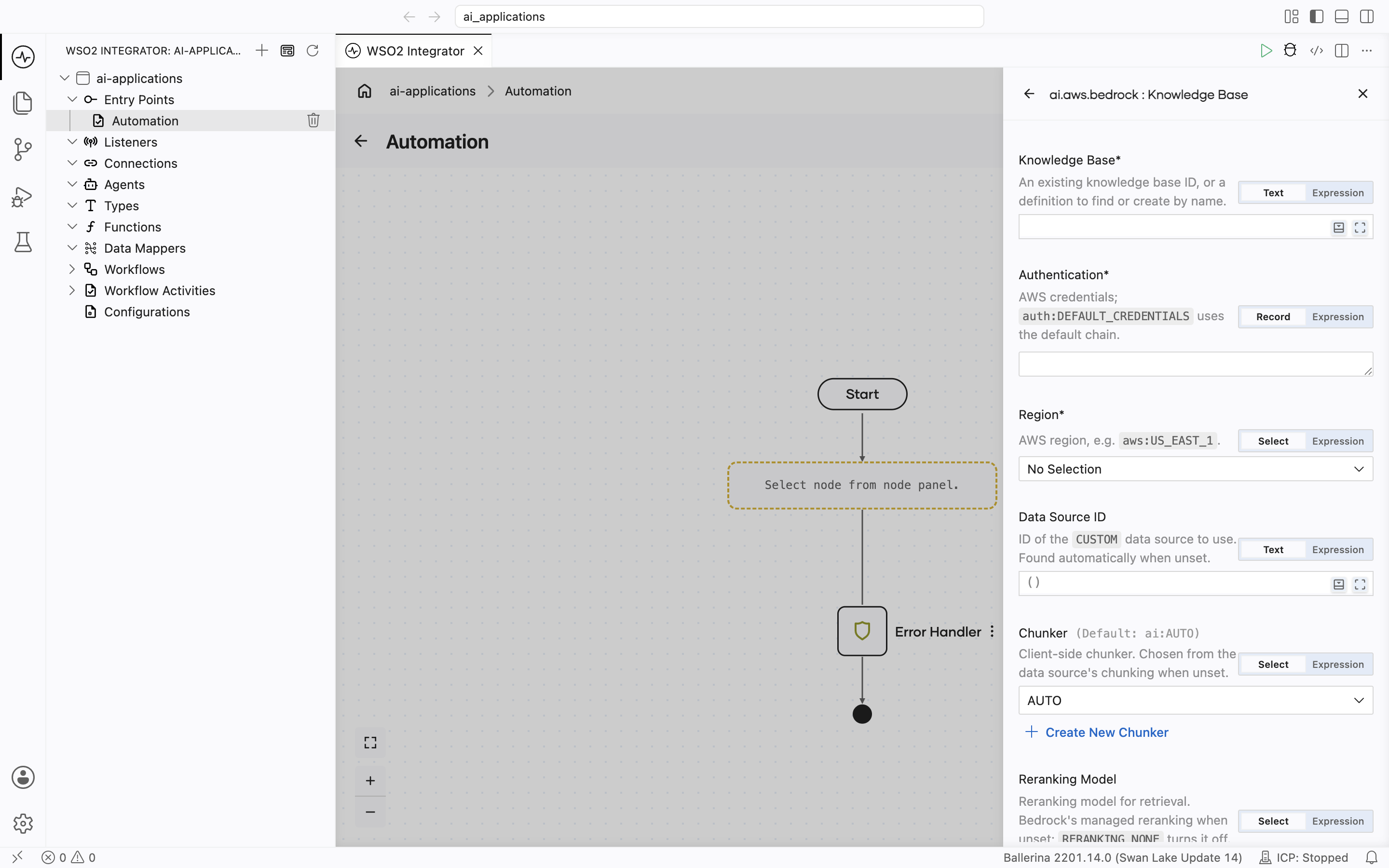Go to home via the breadcrumb house icon

[x=365, y=91]
